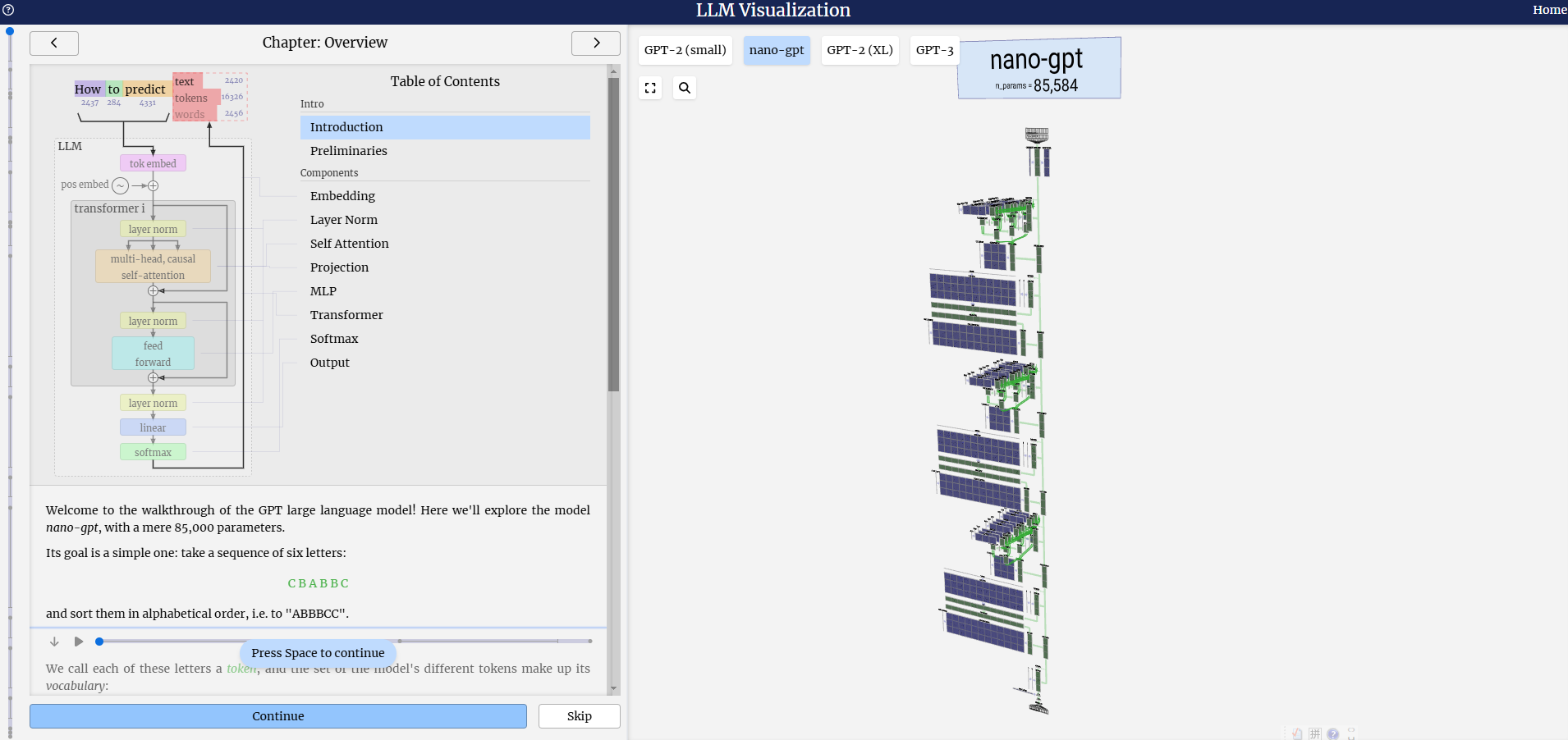Image resolution: width=1568 pixels, height=740 pixels.
Task: Click the 'text' prediction candidate
Action: pyautogui.click(x=188, y=81)
